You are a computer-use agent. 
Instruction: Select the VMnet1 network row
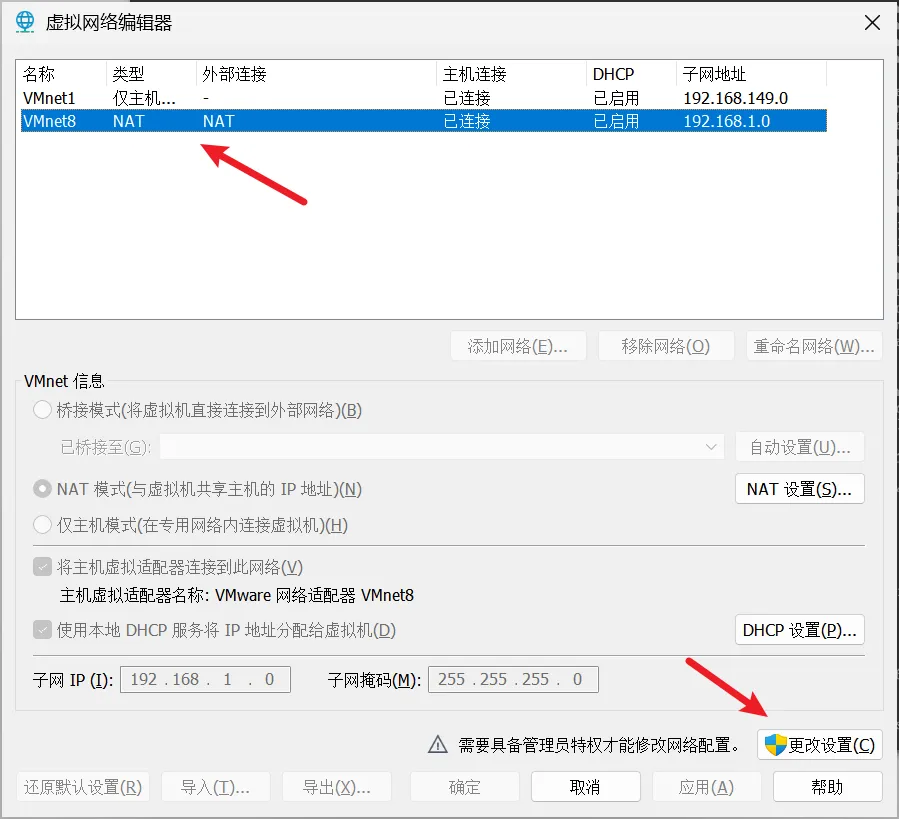click(424, 98)
